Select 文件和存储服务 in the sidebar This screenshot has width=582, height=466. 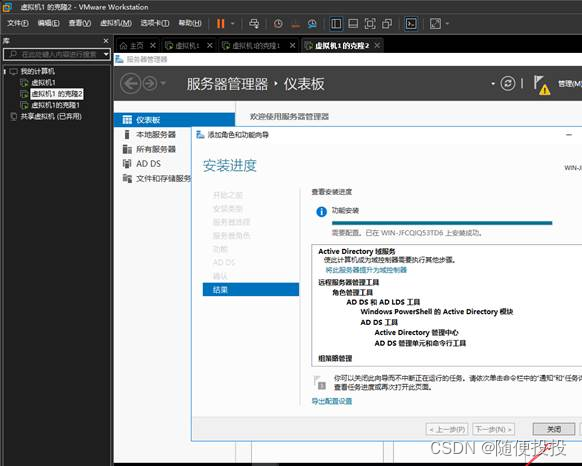(163, 179)
